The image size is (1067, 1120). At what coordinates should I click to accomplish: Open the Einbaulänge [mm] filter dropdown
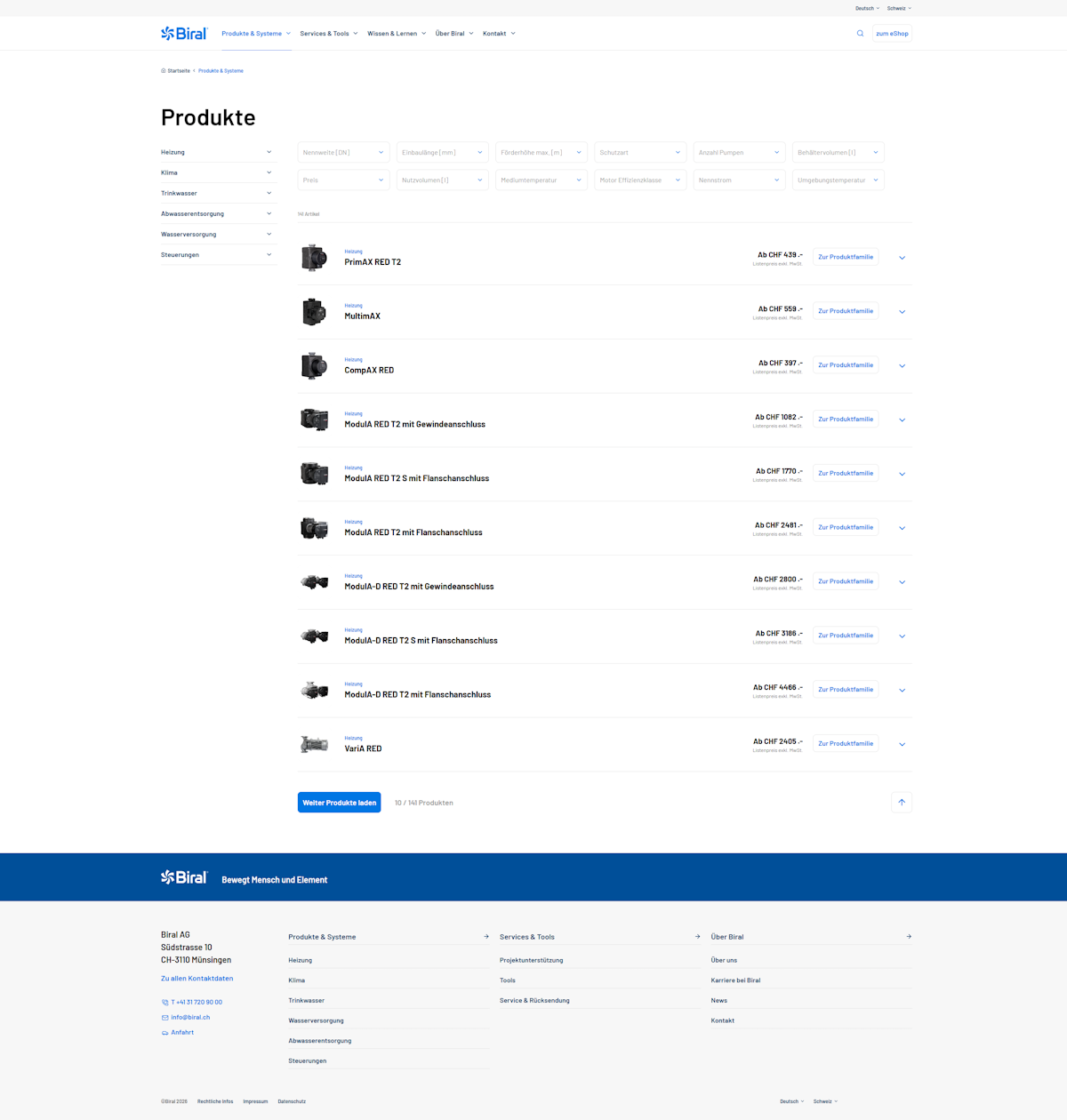coord(443,152)
